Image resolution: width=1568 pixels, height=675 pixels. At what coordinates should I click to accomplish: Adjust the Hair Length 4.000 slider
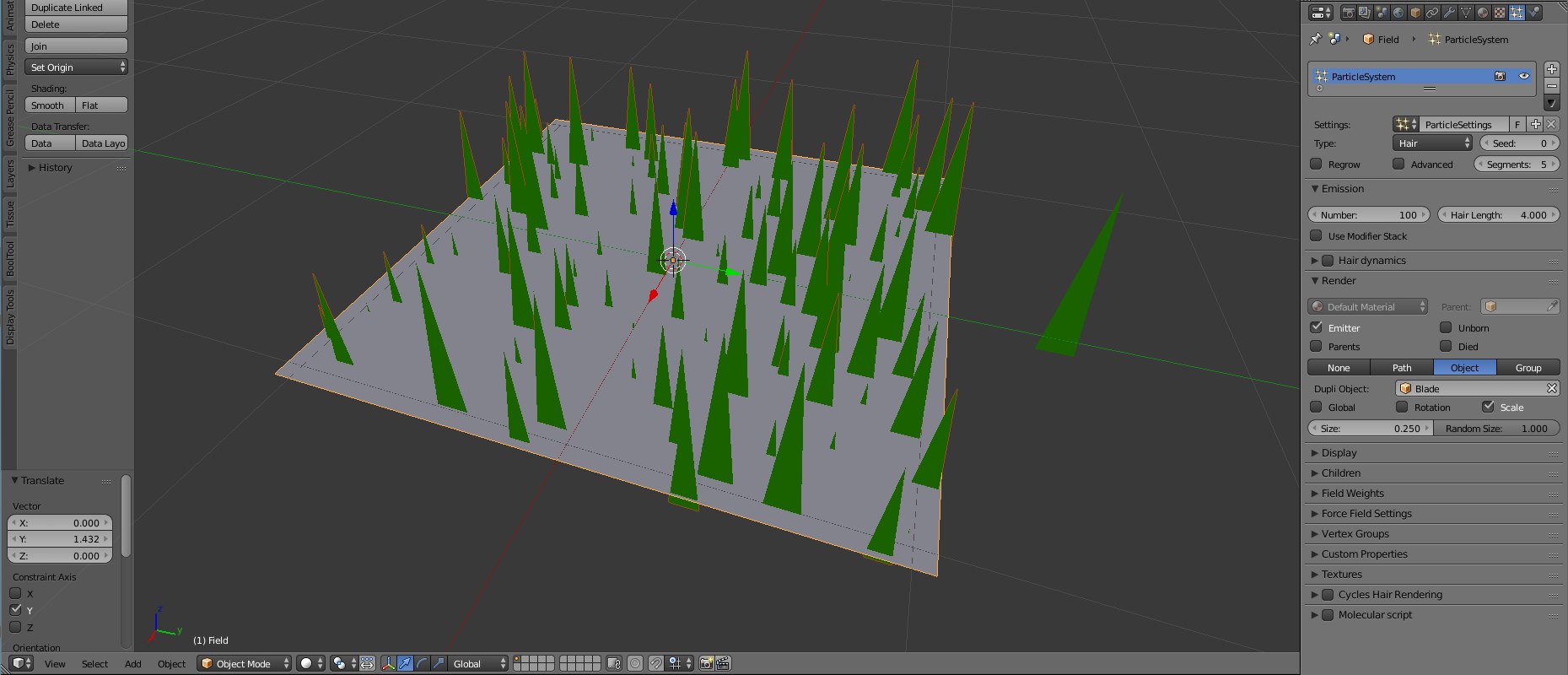pos(1499,214)
